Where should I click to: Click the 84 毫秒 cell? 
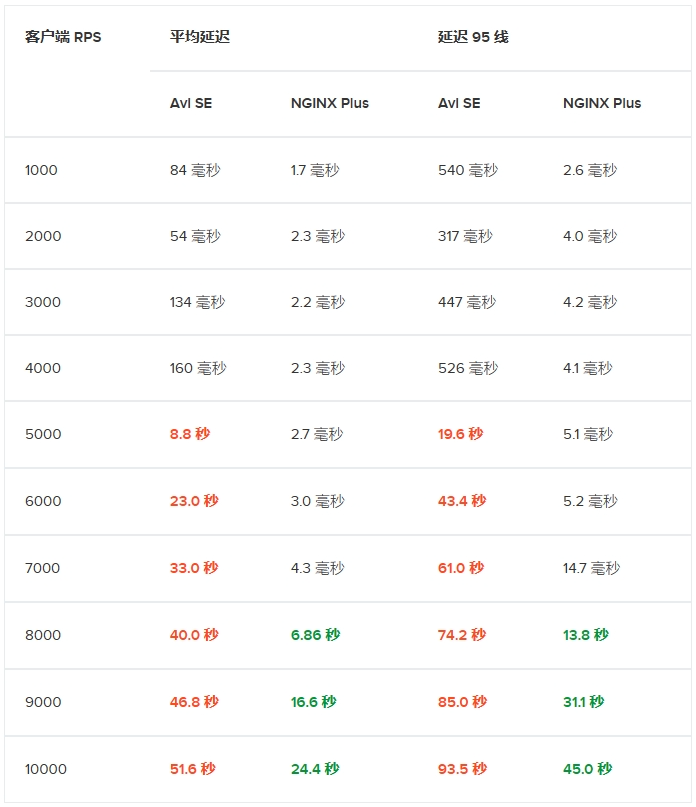195,170
